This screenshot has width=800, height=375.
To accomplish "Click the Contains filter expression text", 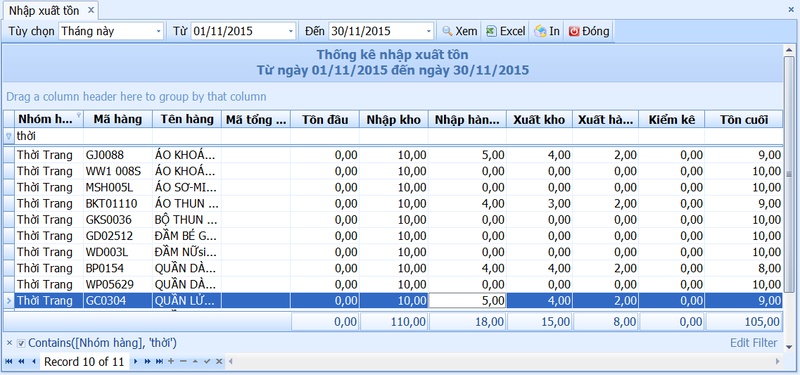I will pyautogui.click(x=103, y=343).
